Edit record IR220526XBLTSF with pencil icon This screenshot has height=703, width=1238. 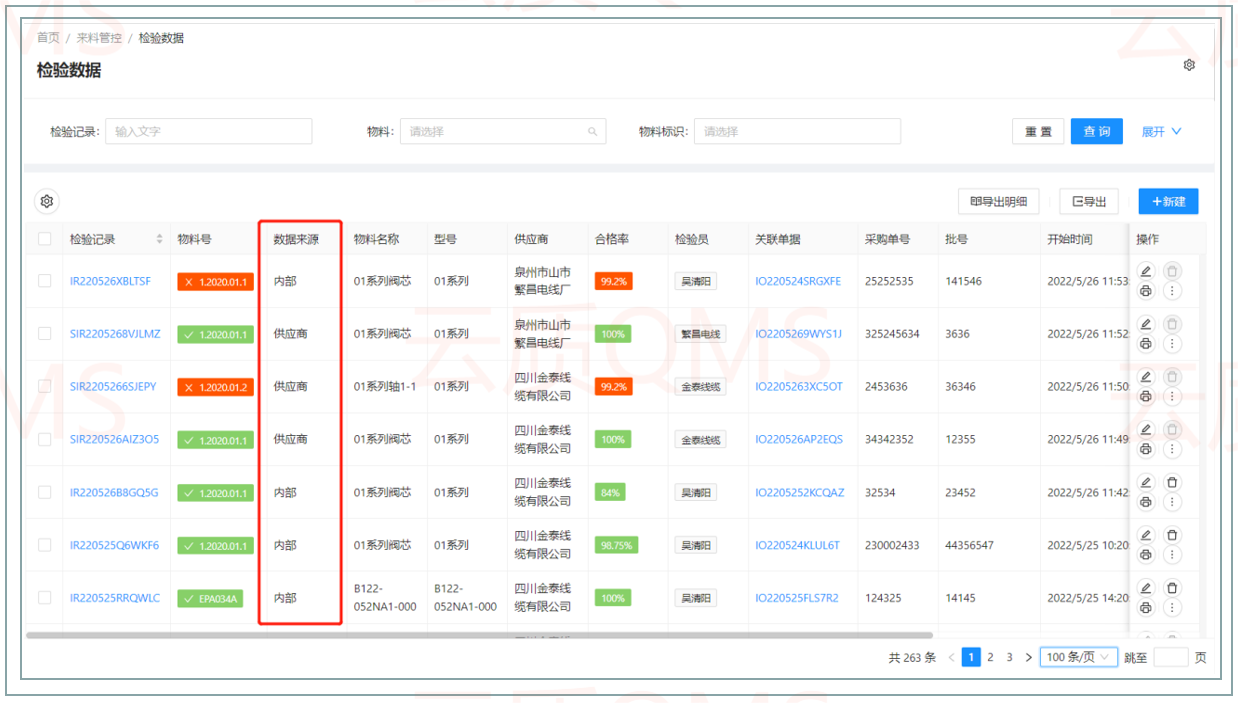coord(1146,271)
